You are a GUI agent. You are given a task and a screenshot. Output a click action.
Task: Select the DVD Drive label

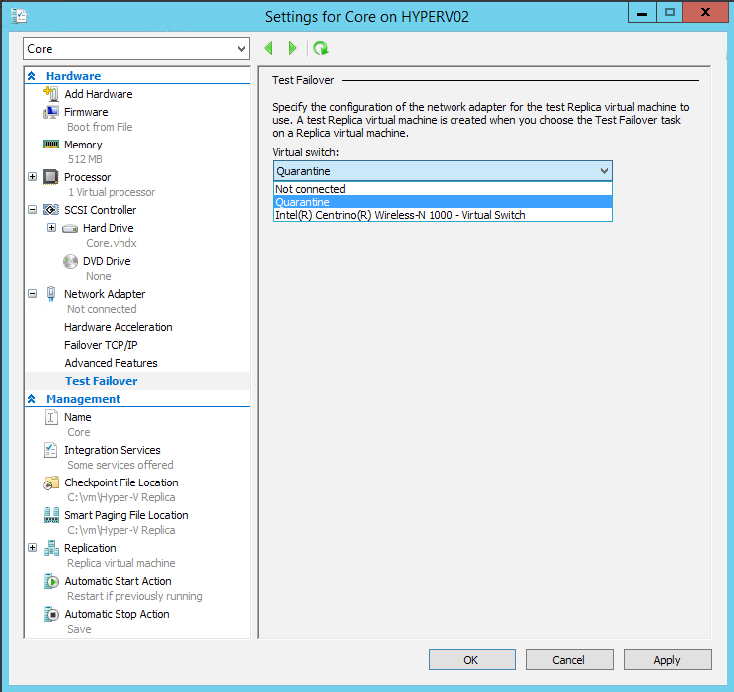click(x=107, y=261)
